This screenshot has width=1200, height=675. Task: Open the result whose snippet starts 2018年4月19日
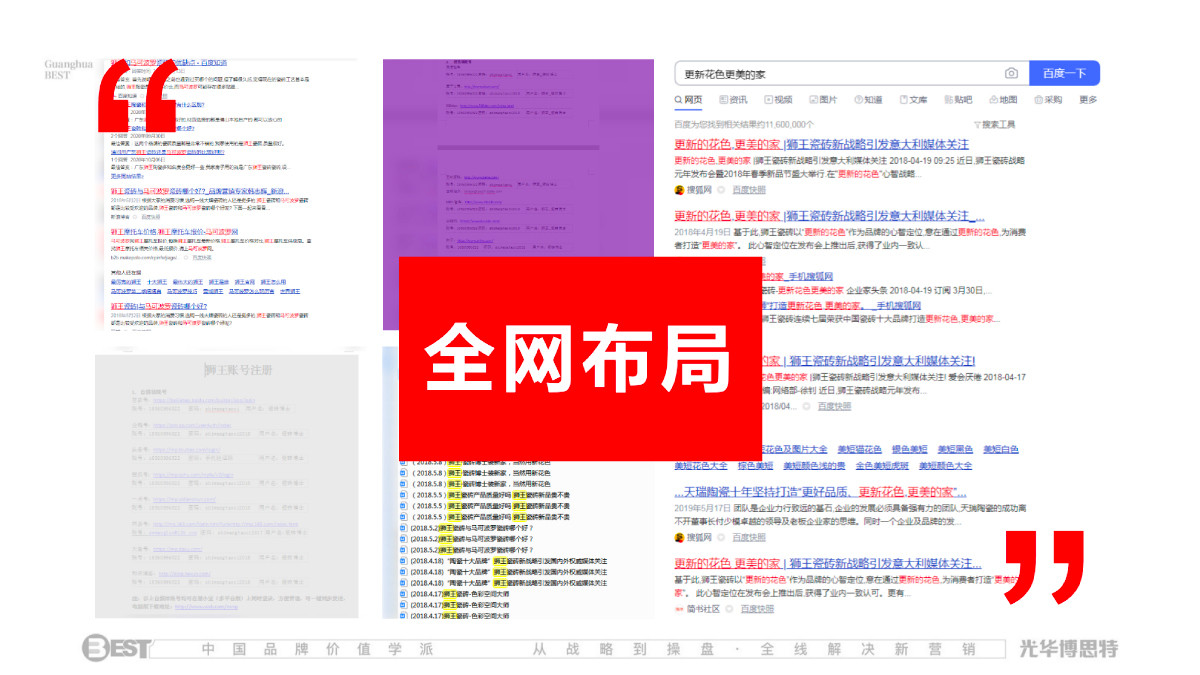click(829, 216)
